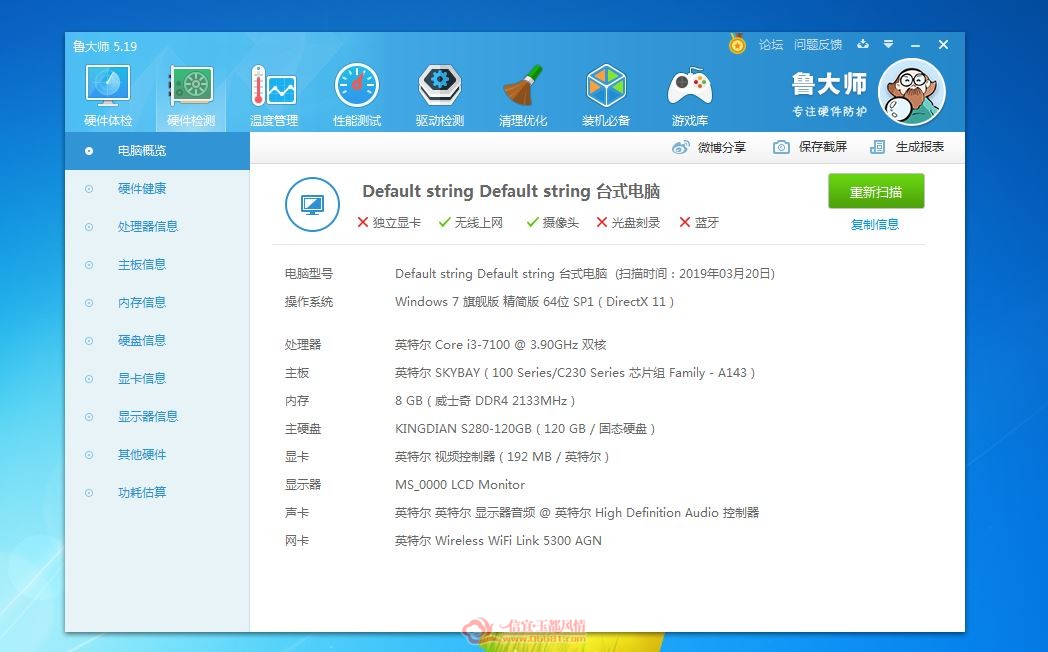1048x652 pixels.
Task: Click the SKYBAY motherboard entry
Action: (x=575, y=373)
